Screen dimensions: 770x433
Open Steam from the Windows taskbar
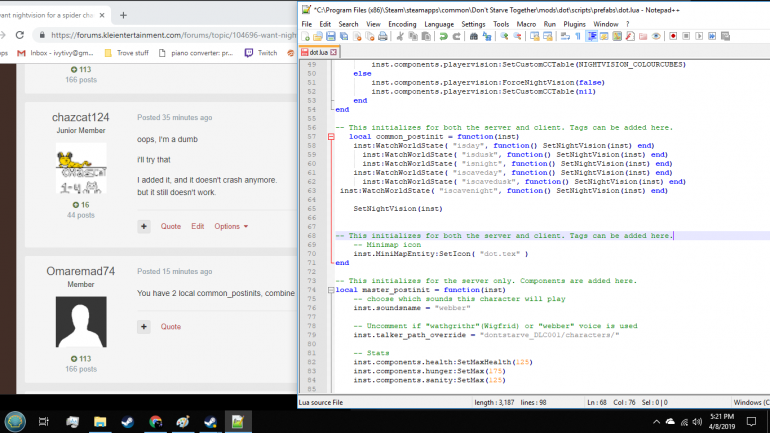129,422
